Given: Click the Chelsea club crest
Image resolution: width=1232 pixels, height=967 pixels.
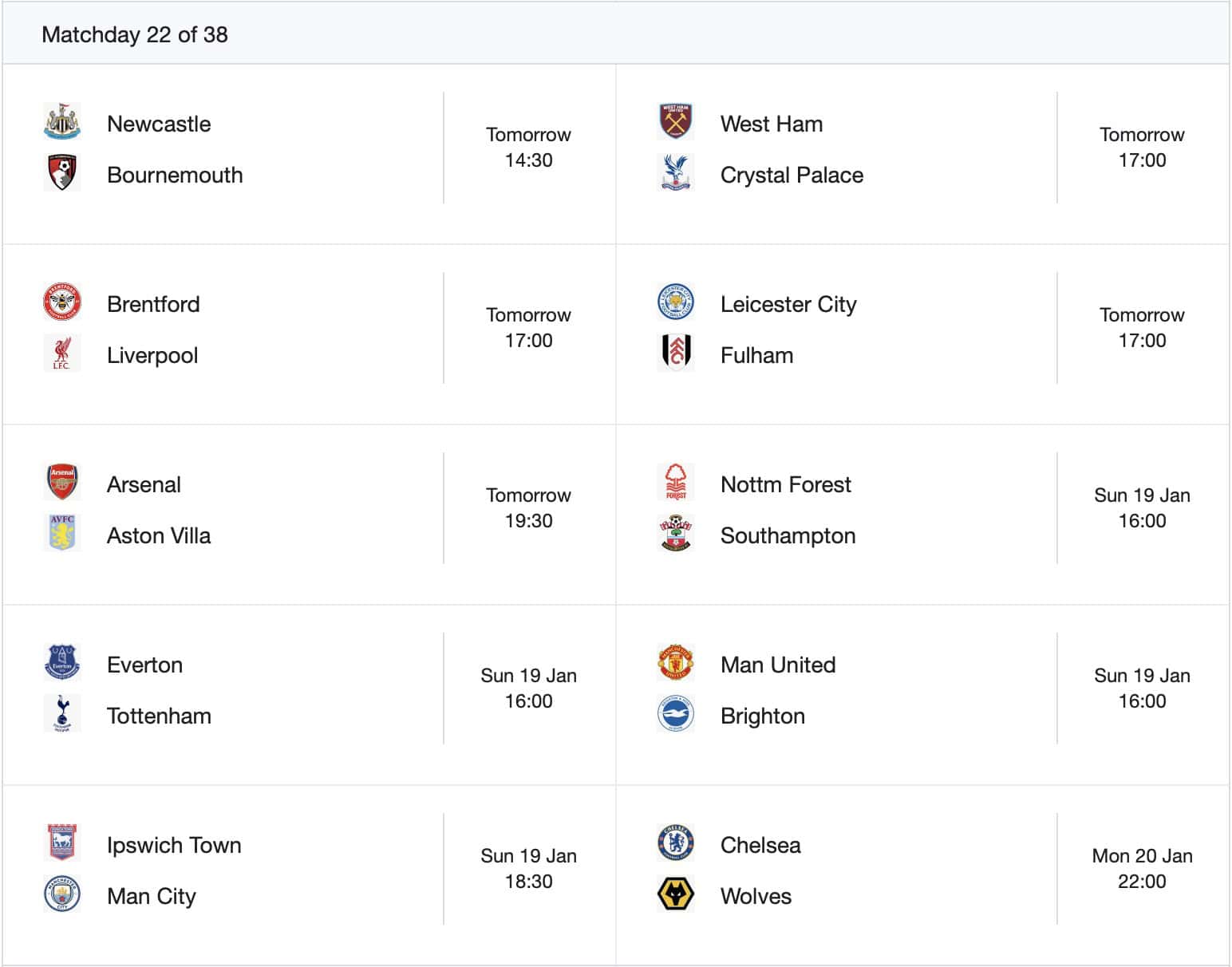Looking at the screenshot, I should (675, 843).
